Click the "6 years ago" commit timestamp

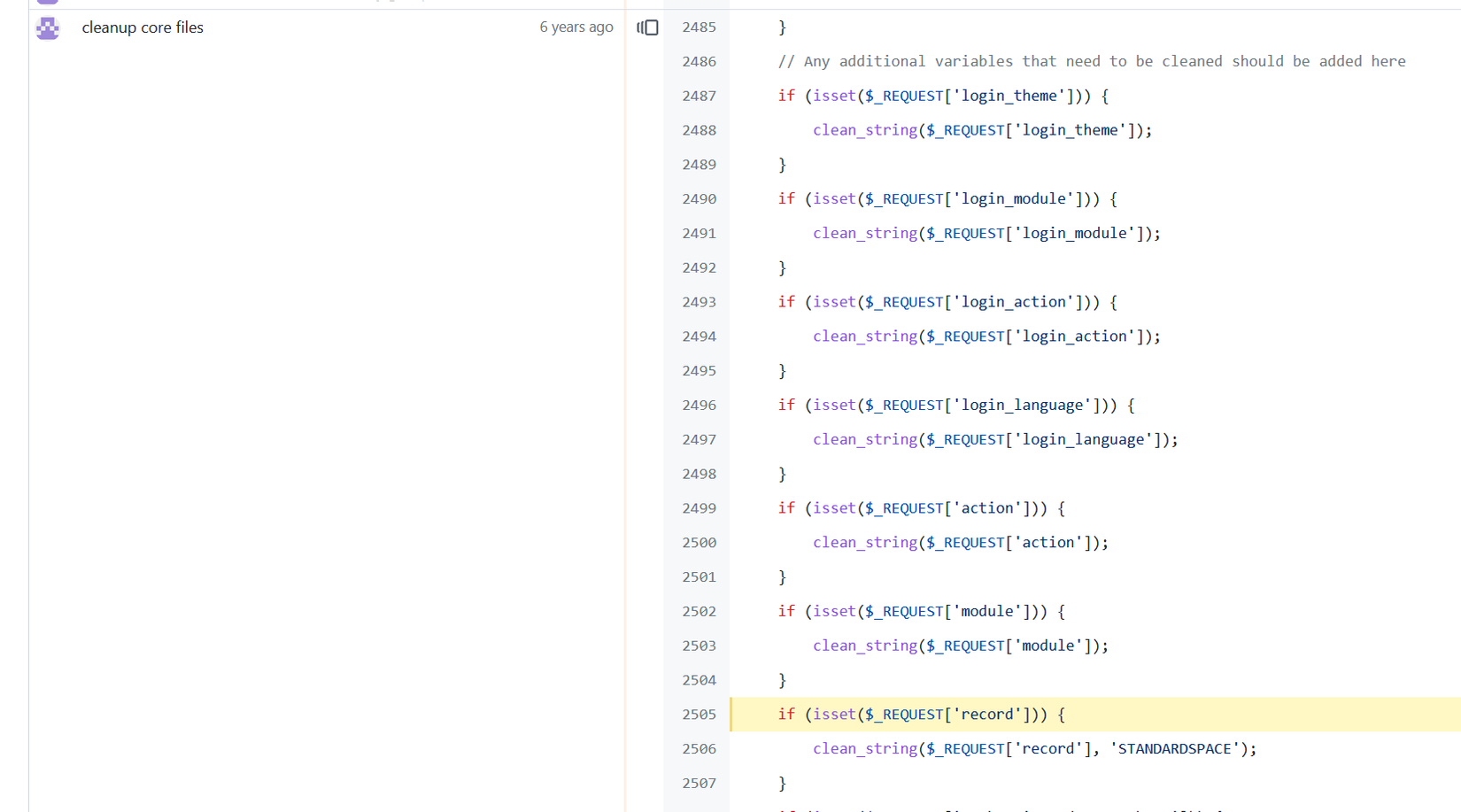[x=576, y=27]
